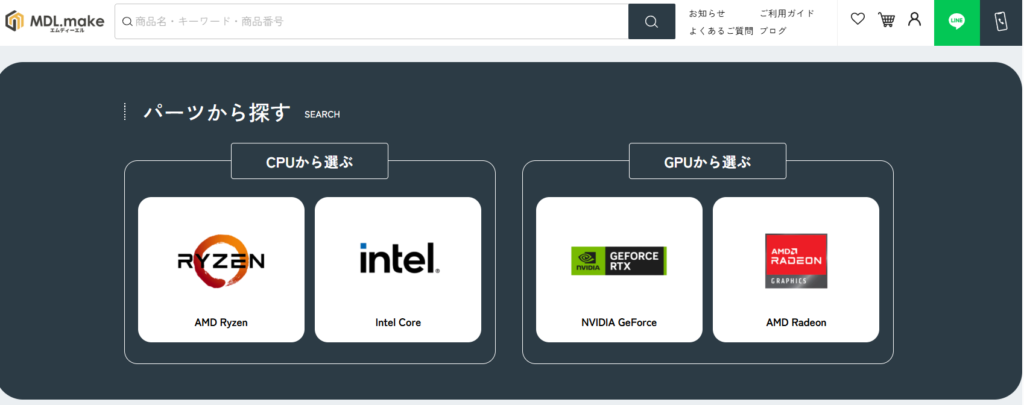Click the Intel logo image
Screen dimensions: 1024x405
(x=398, y=259)
